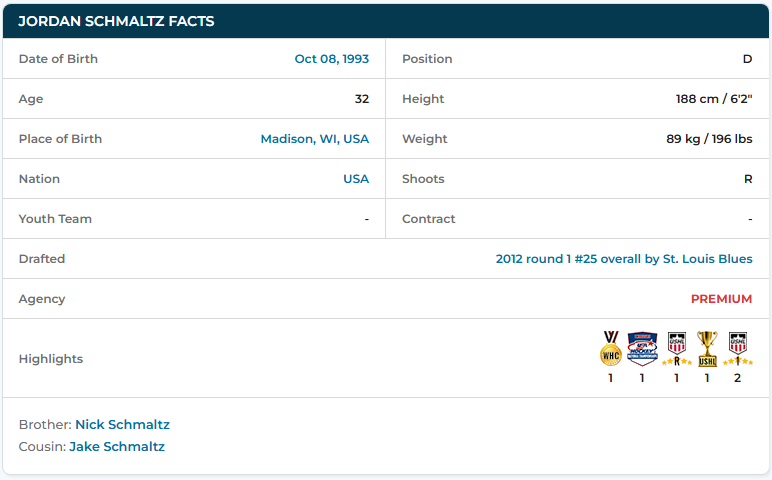
Task: Click the Jordan Schmaltz Facts header
Action: [116, 21]
